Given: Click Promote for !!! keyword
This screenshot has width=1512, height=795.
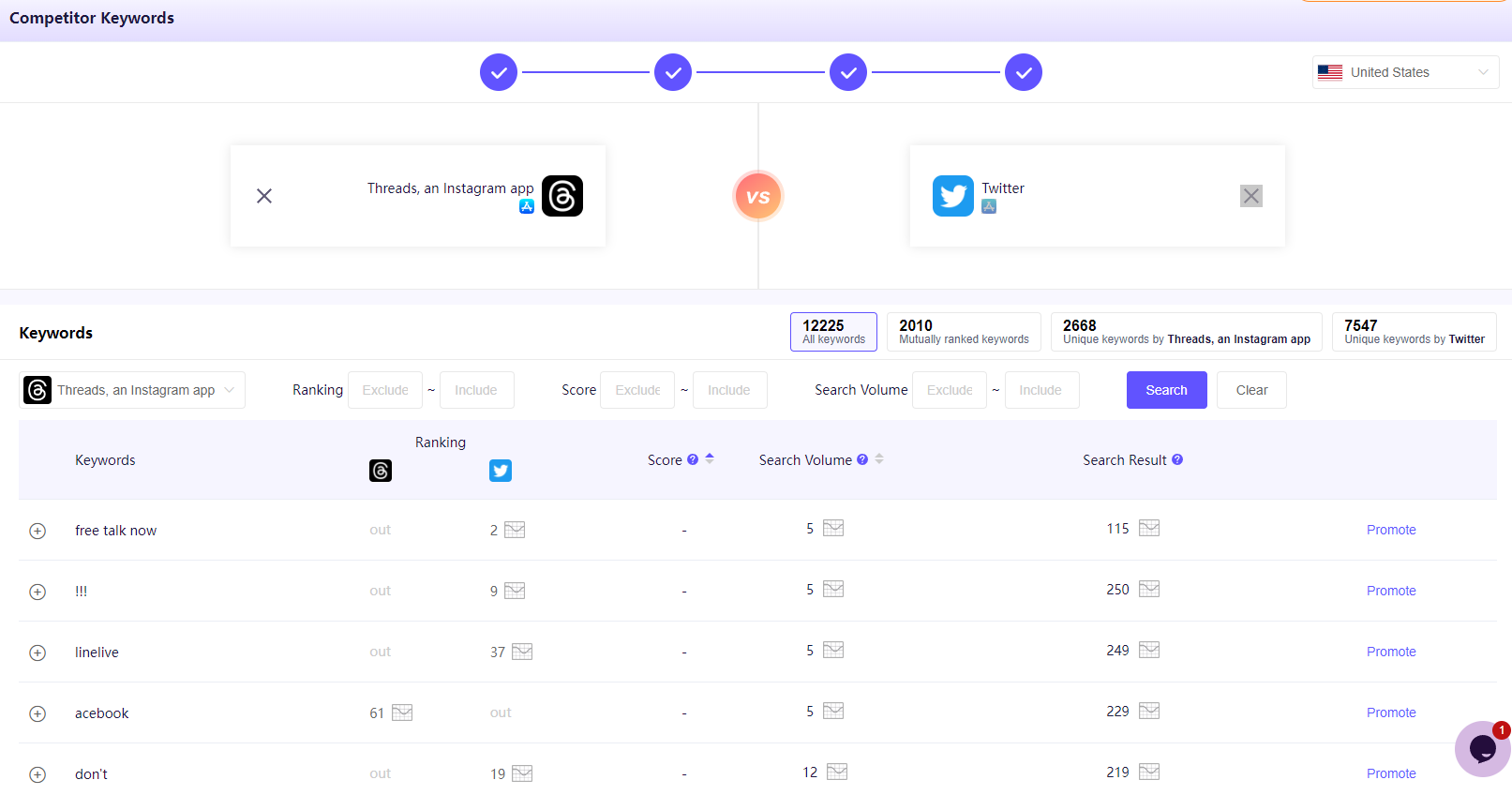Looking at the screenshot, I should click(x=1391, y=591).
